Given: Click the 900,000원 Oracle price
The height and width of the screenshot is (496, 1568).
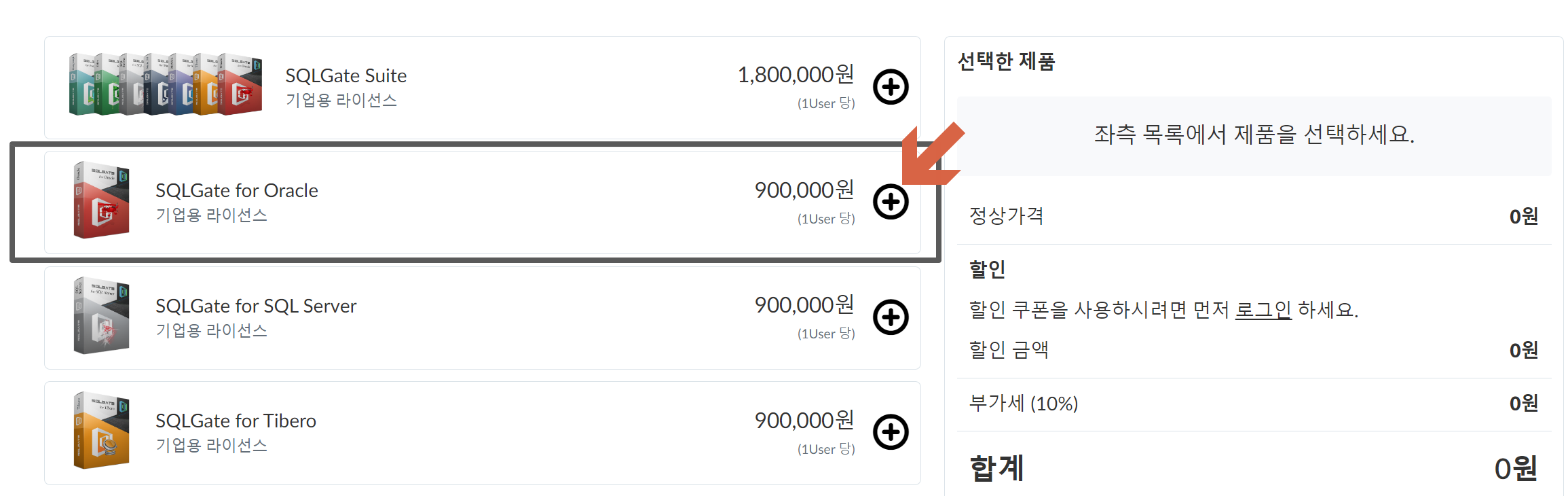Looking at the screenshot, I should pos(804,190).
